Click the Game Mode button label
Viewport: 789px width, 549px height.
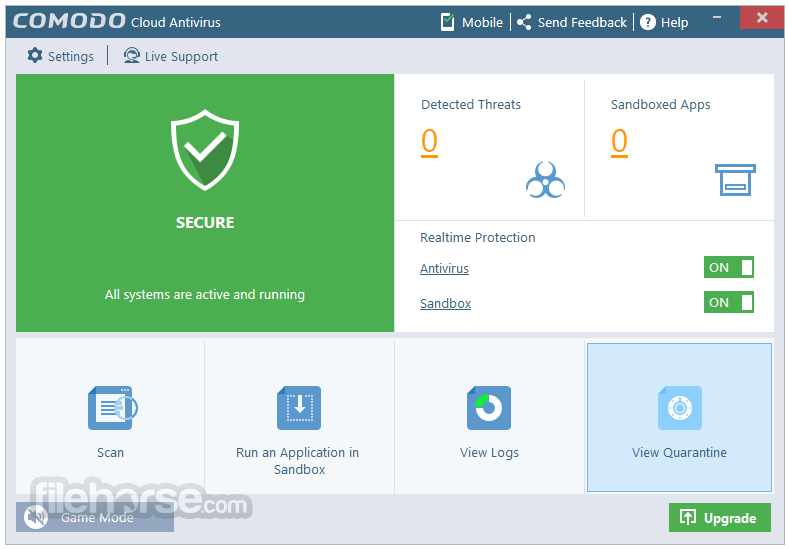coord(97,518)
